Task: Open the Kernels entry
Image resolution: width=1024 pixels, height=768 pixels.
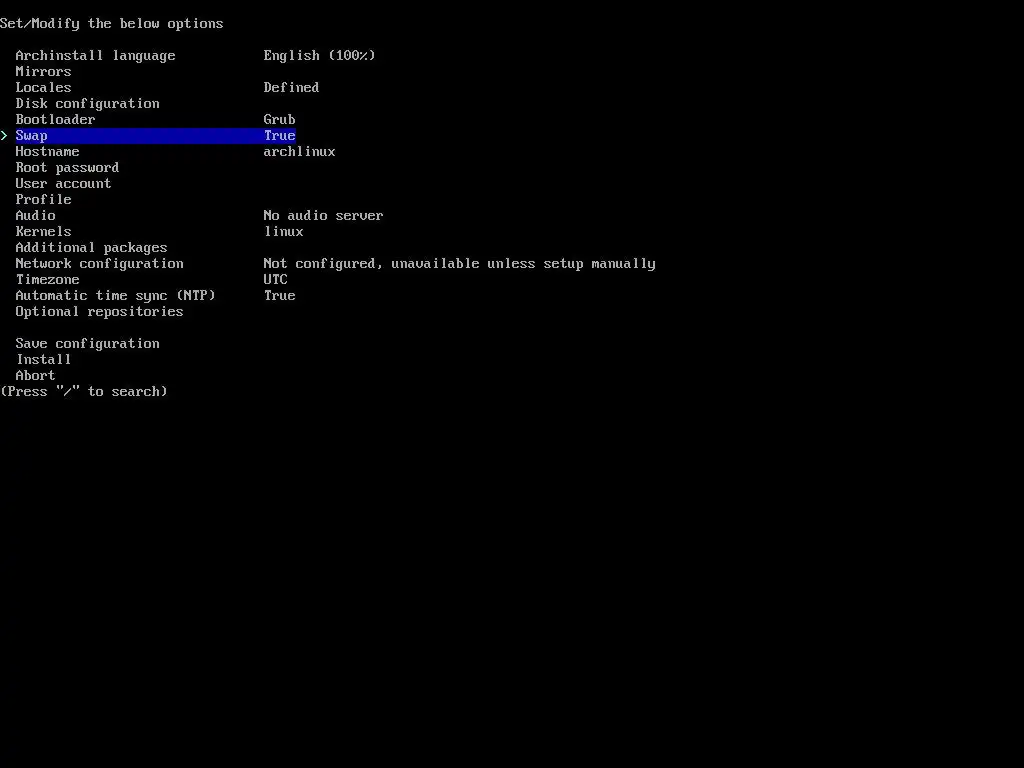Action: click(x=43, y=231)
